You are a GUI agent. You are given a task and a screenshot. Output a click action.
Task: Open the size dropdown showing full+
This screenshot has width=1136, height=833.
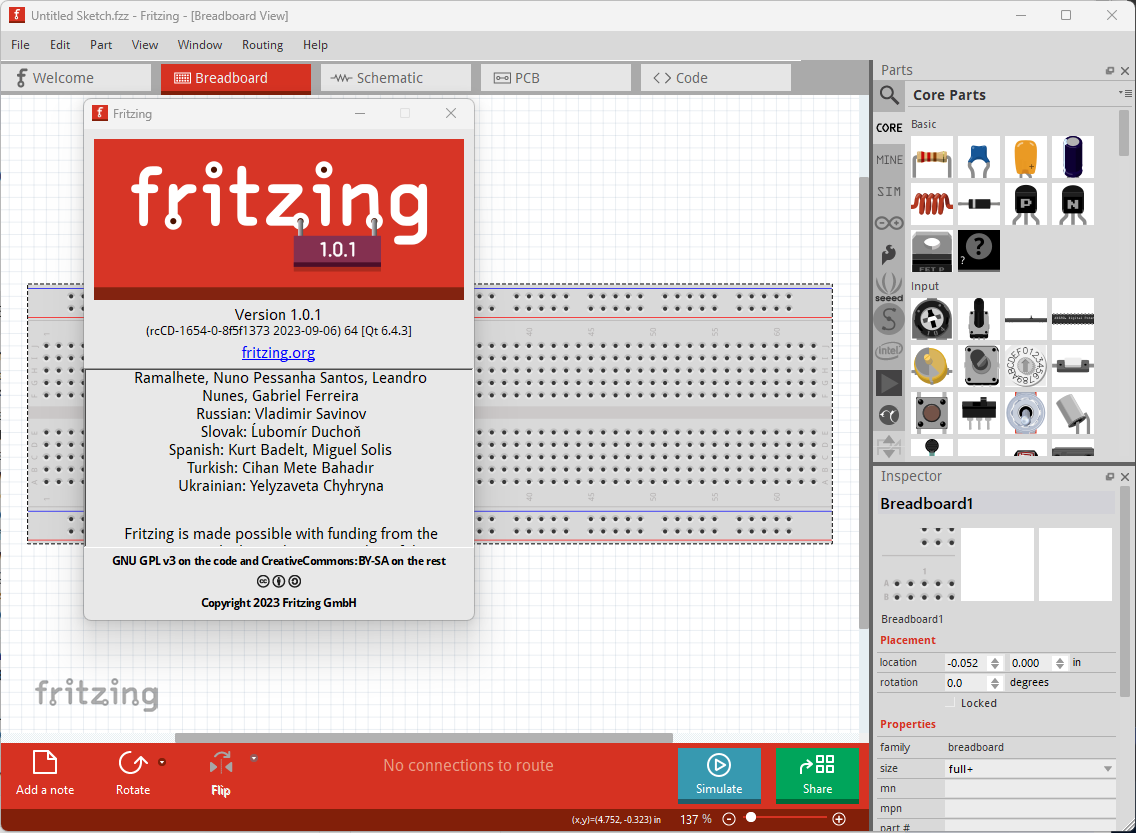coord(1030,769)
